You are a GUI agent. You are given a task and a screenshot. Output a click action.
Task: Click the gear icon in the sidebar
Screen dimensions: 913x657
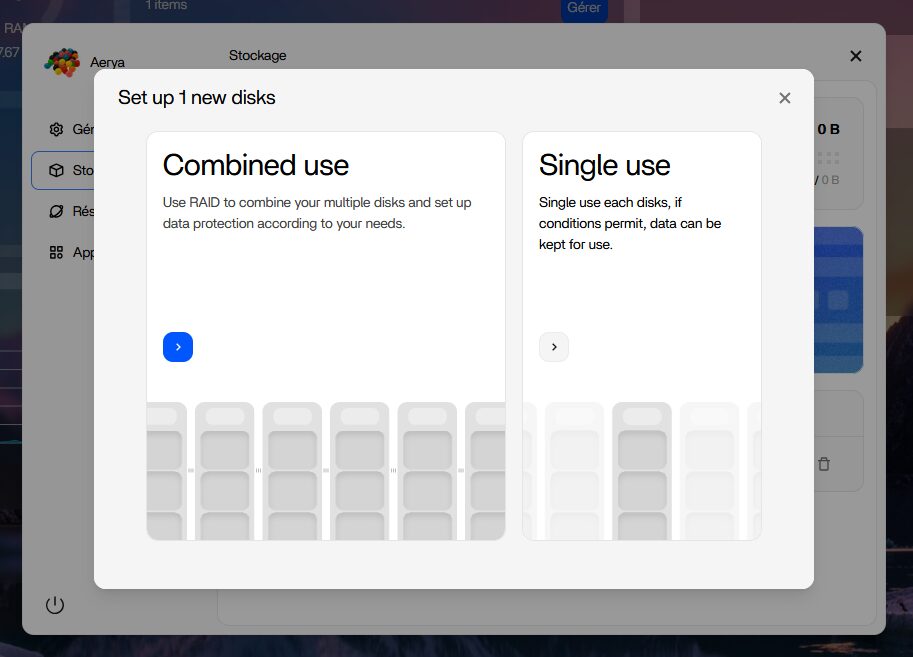point(56,129)
